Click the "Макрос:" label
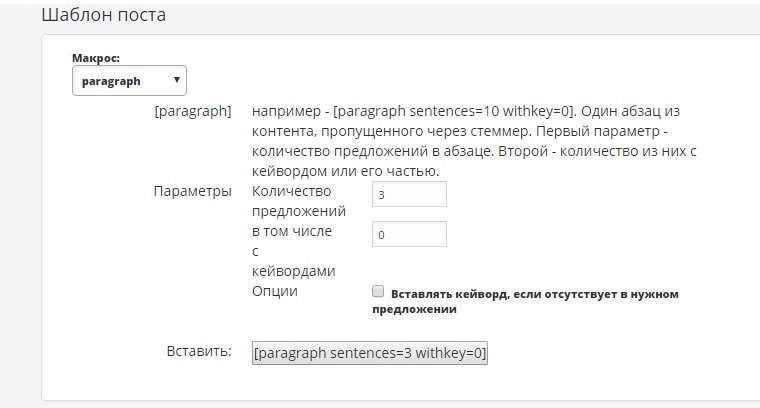760x408 pixels. coord(96,58)
